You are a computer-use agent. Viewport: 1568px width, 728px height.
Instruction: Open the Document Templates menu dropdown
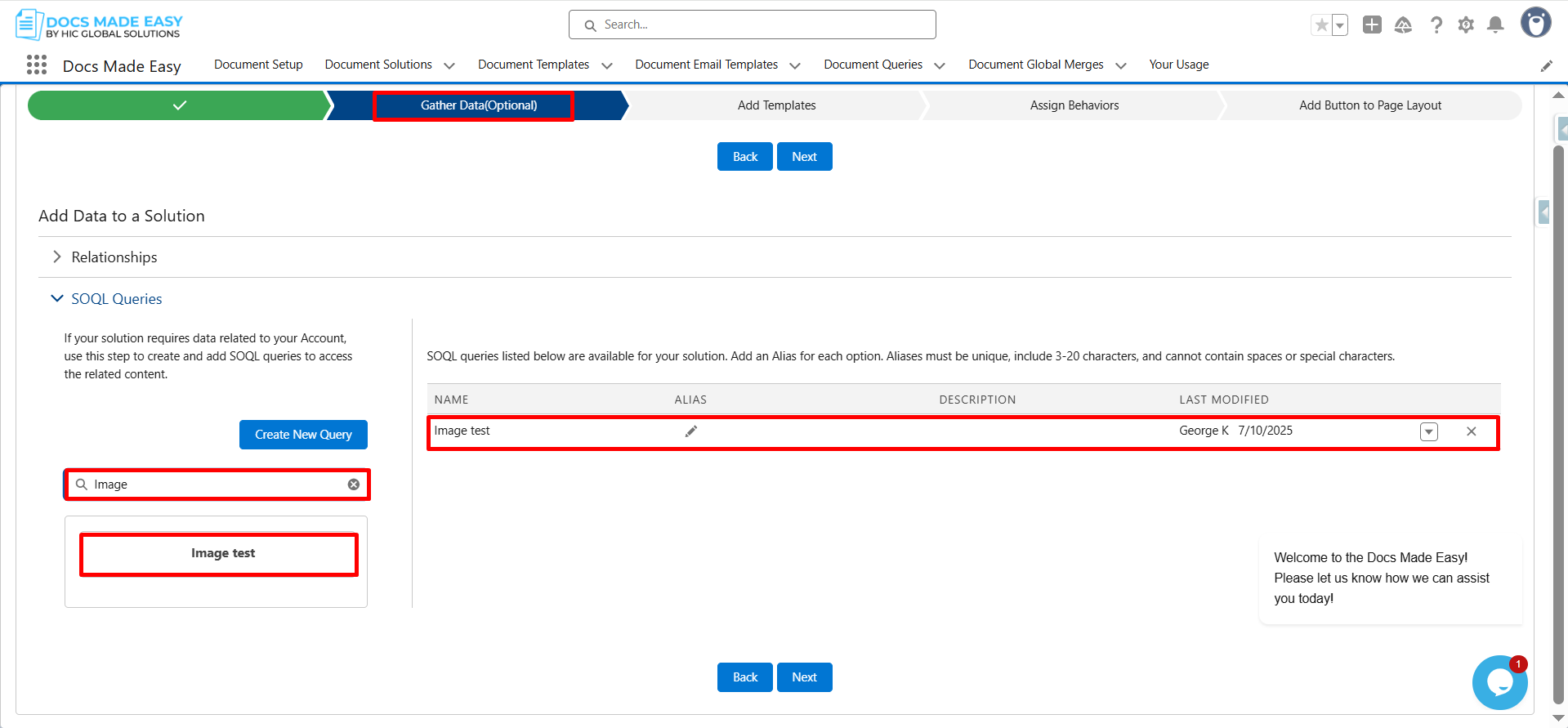tap(606, 65)
